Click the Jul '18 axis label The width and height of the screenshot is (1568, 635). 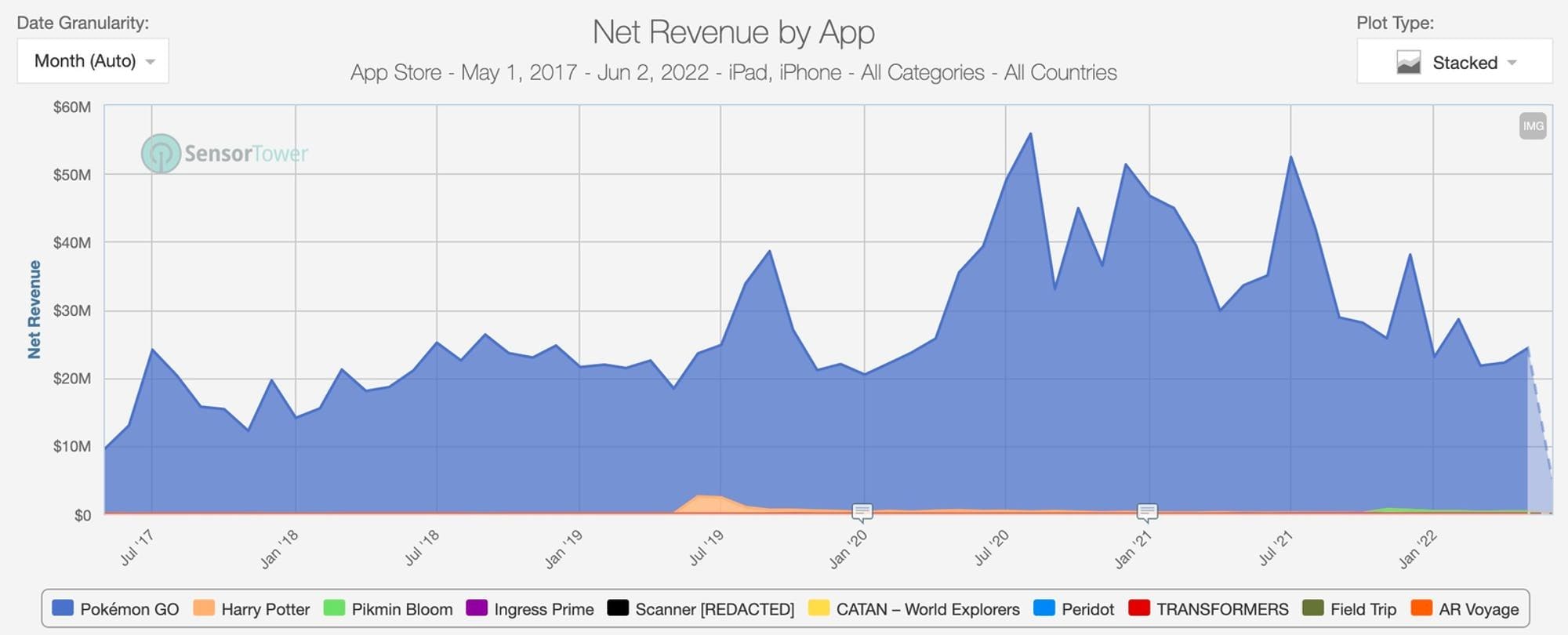click(421, 547)
